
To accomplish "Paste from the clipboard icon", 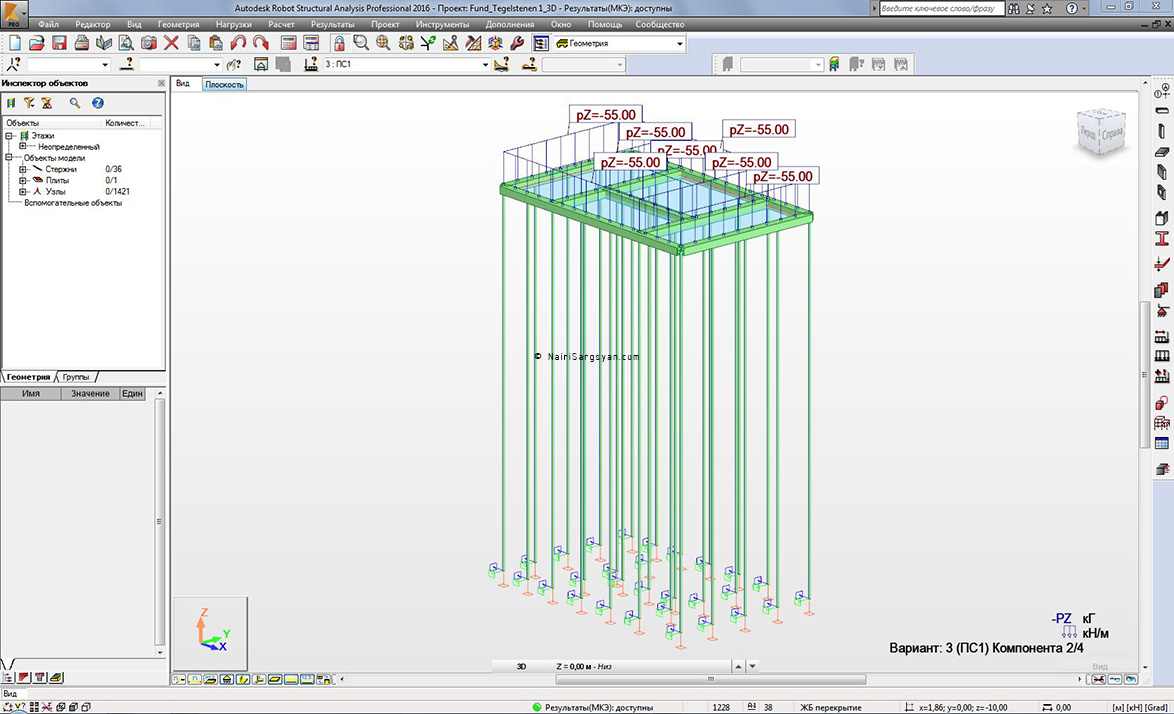I will point(216,43).
